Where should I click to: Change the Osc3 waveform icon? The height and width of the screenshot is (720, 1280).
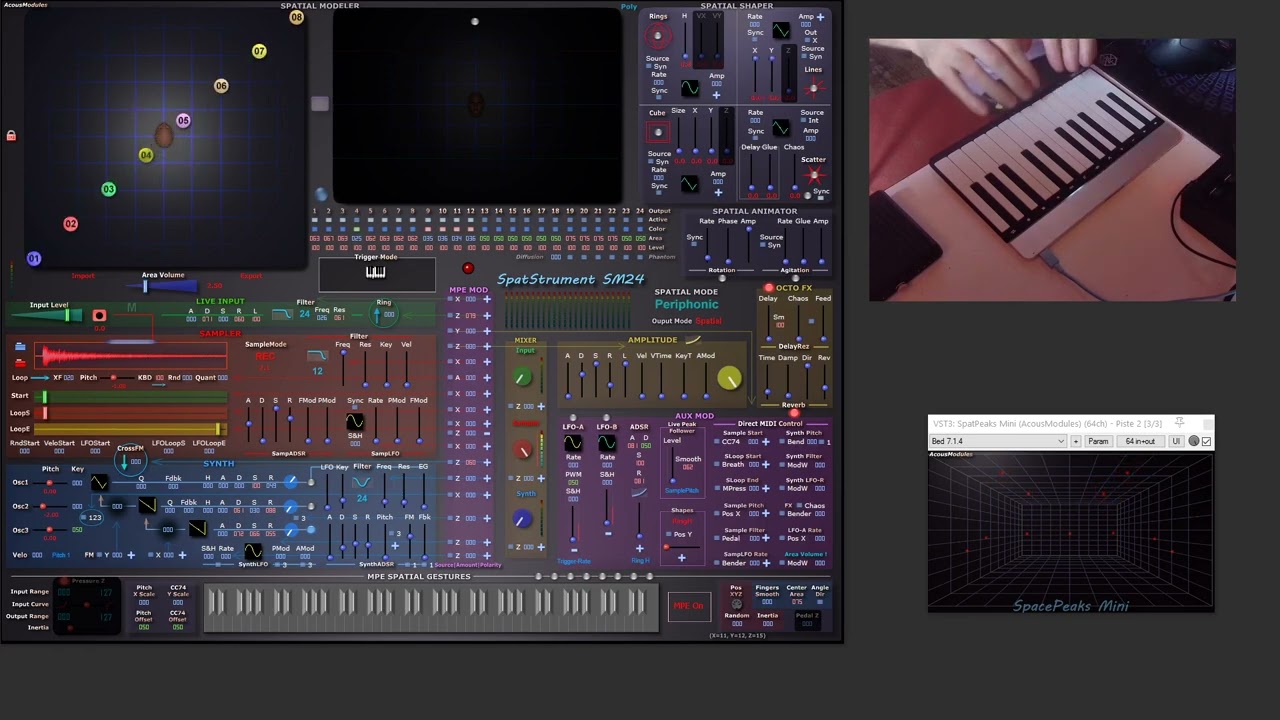(197, 530)
